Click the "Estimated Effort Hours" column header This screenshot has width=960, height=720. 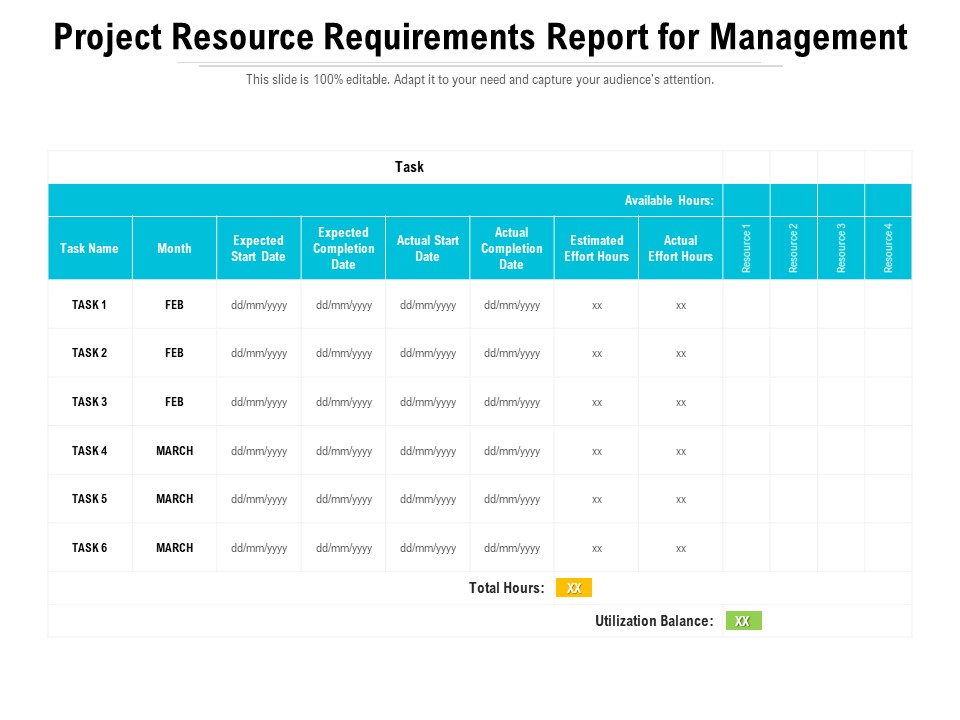tap(596, 248)
